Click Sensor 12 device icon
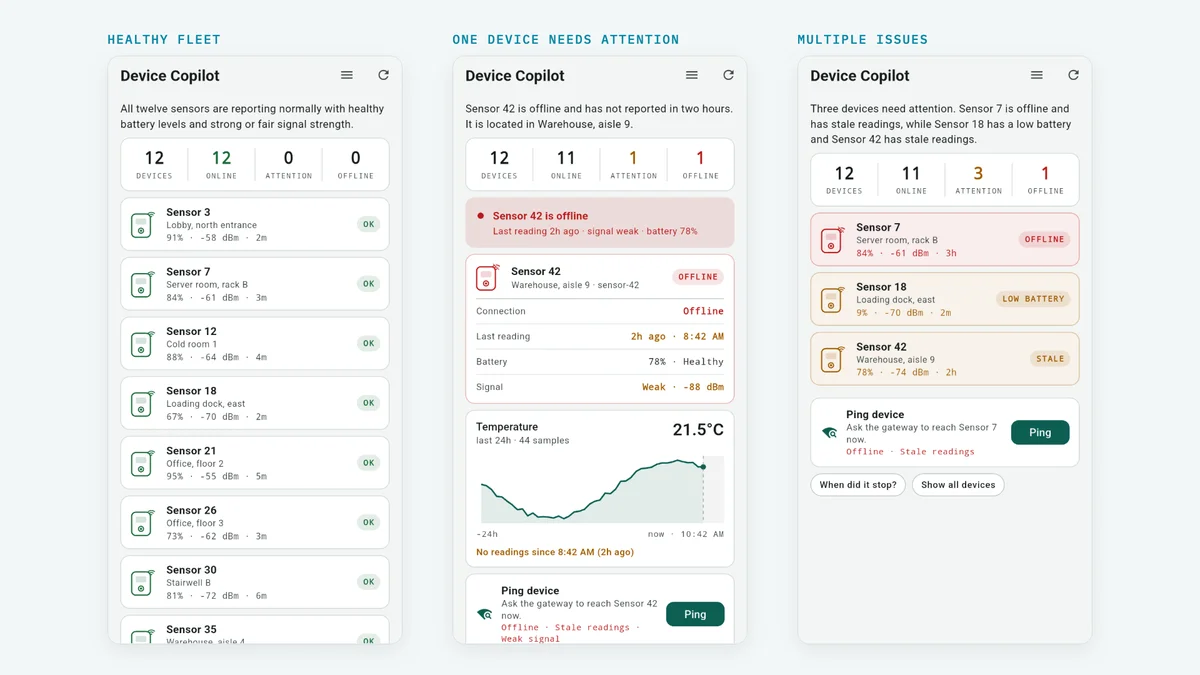The width and height of the screenshot is (1200, 675). 142,343
